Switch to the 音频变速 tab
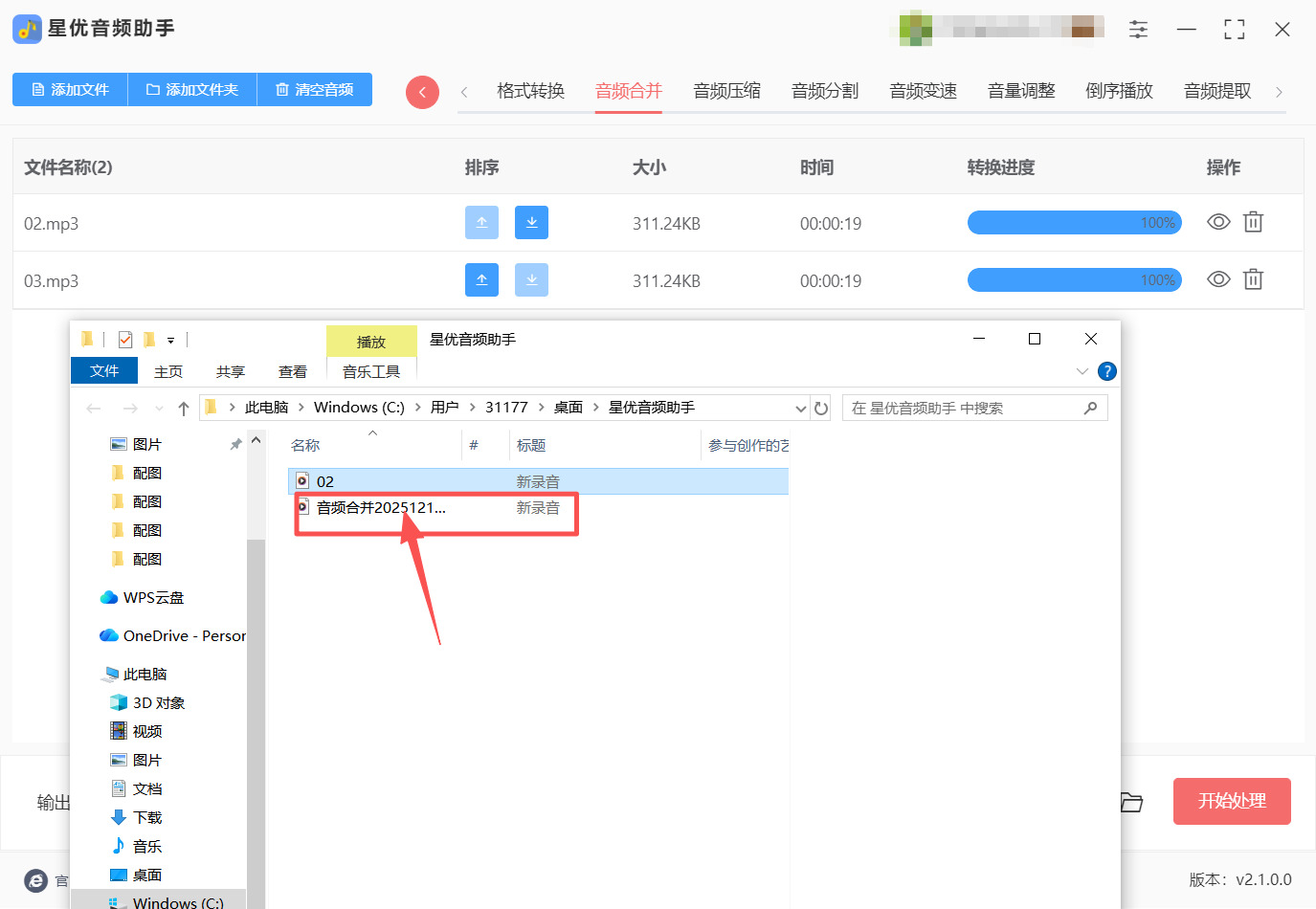The image size is (1316, 909). (924, 91)
